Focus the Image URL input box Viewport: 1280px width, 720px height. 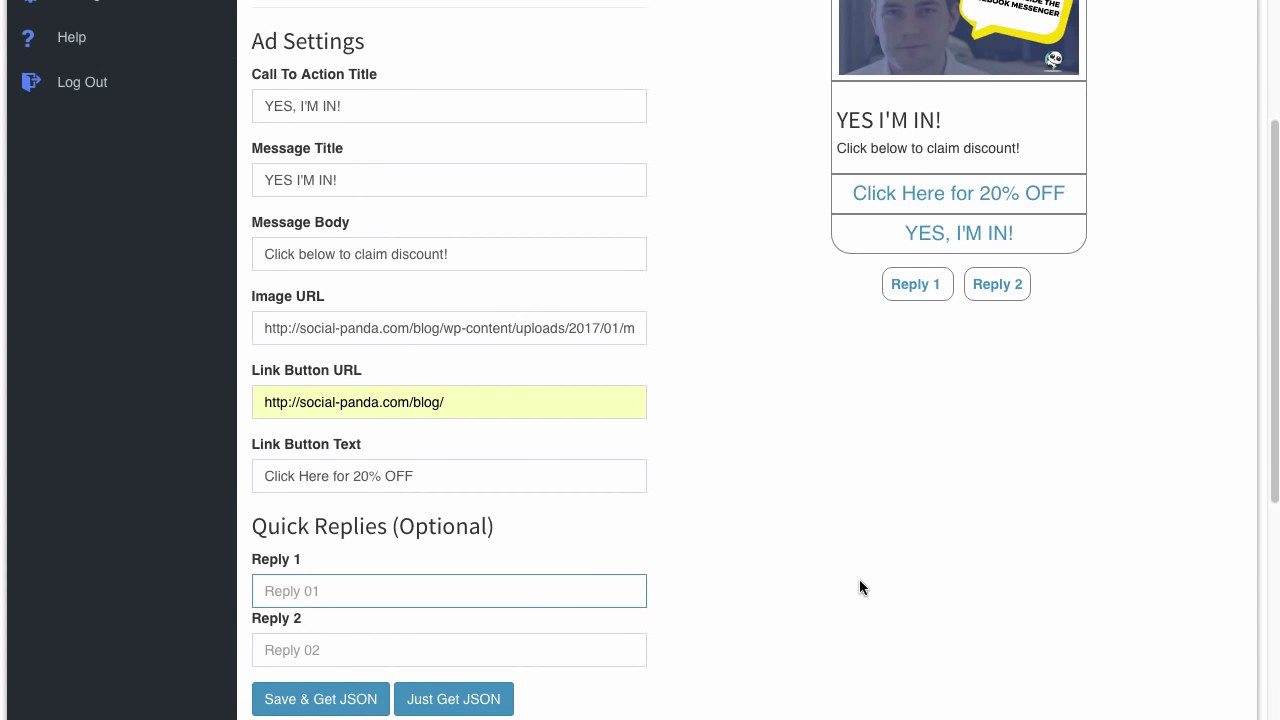click(449, 328)
